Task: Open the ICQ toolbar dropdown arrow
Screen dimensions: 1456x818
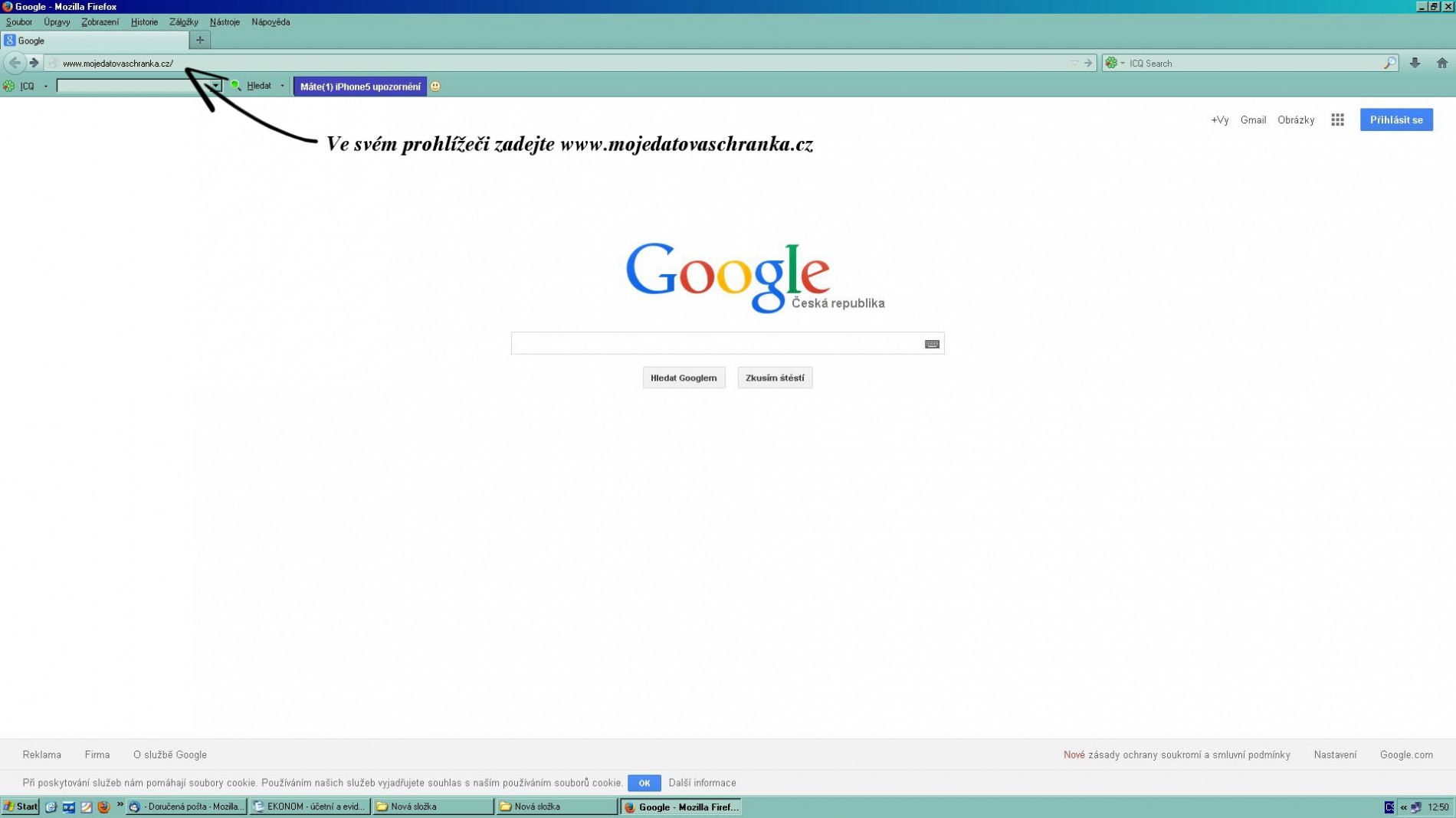Action: (45, 86)
